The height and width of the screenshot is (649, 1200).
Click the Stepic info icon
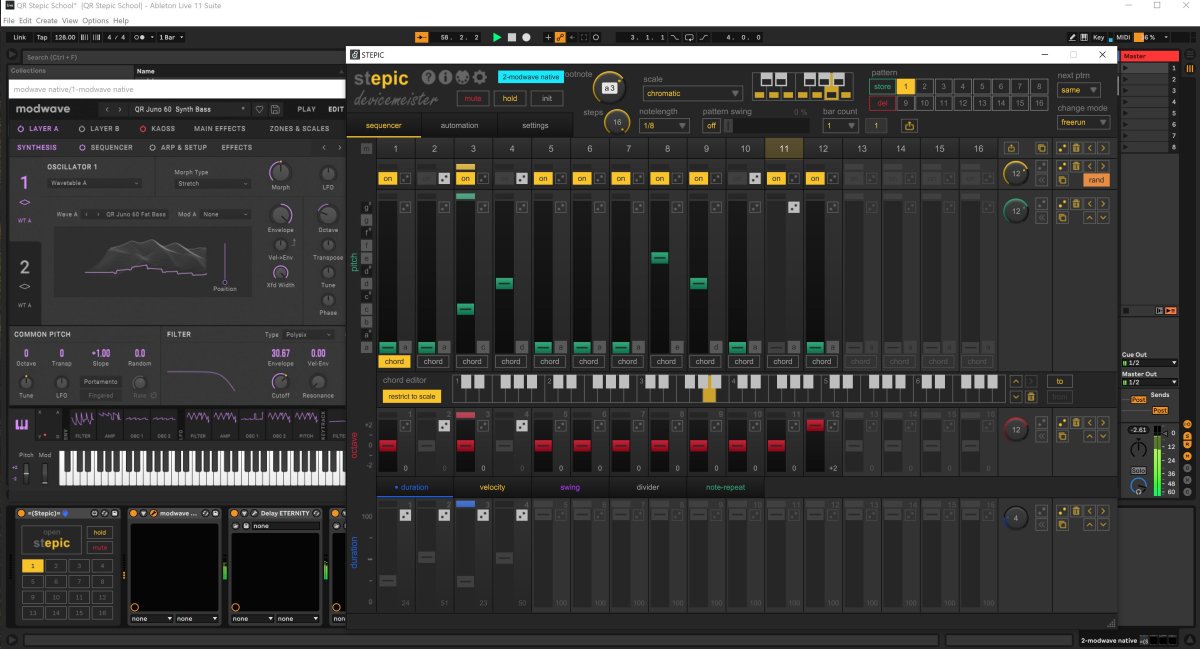click(446, 77)
